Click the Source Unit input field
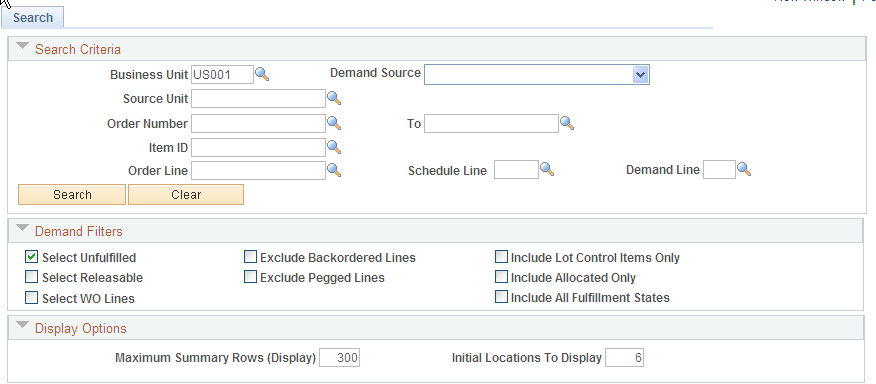Viewport: 876px width, 384px height. pos(258,99)
